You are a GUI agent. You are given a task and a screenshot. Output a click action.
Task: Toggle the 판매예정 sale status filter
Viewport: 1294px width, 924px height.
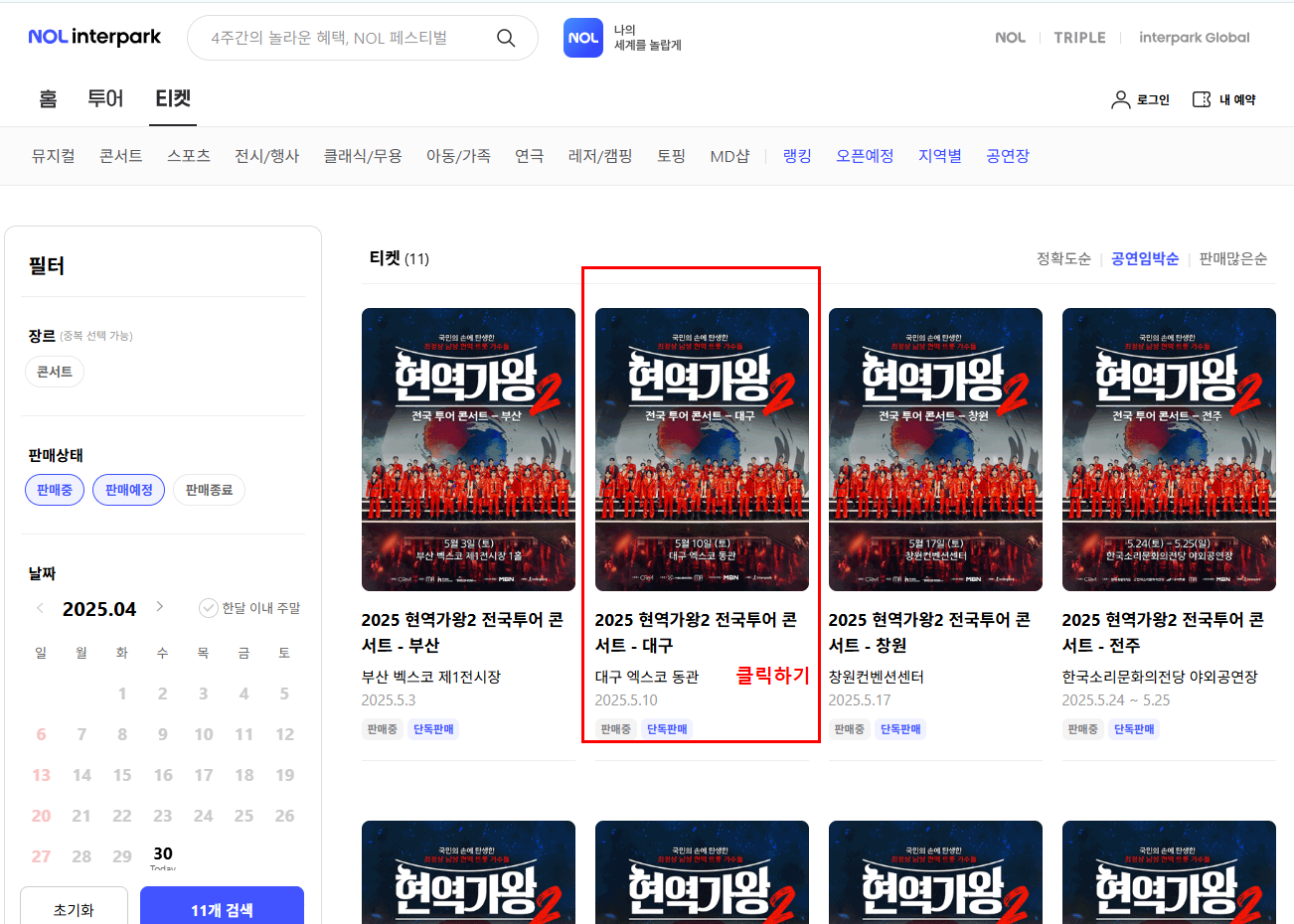129,490
